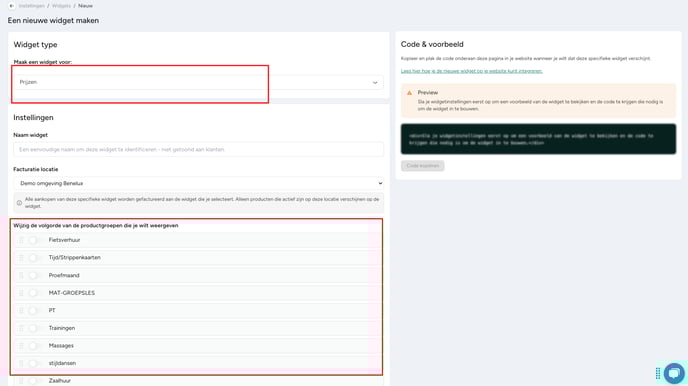Open the chat support bubble icon
688x386 pixels.
point(674,373)
